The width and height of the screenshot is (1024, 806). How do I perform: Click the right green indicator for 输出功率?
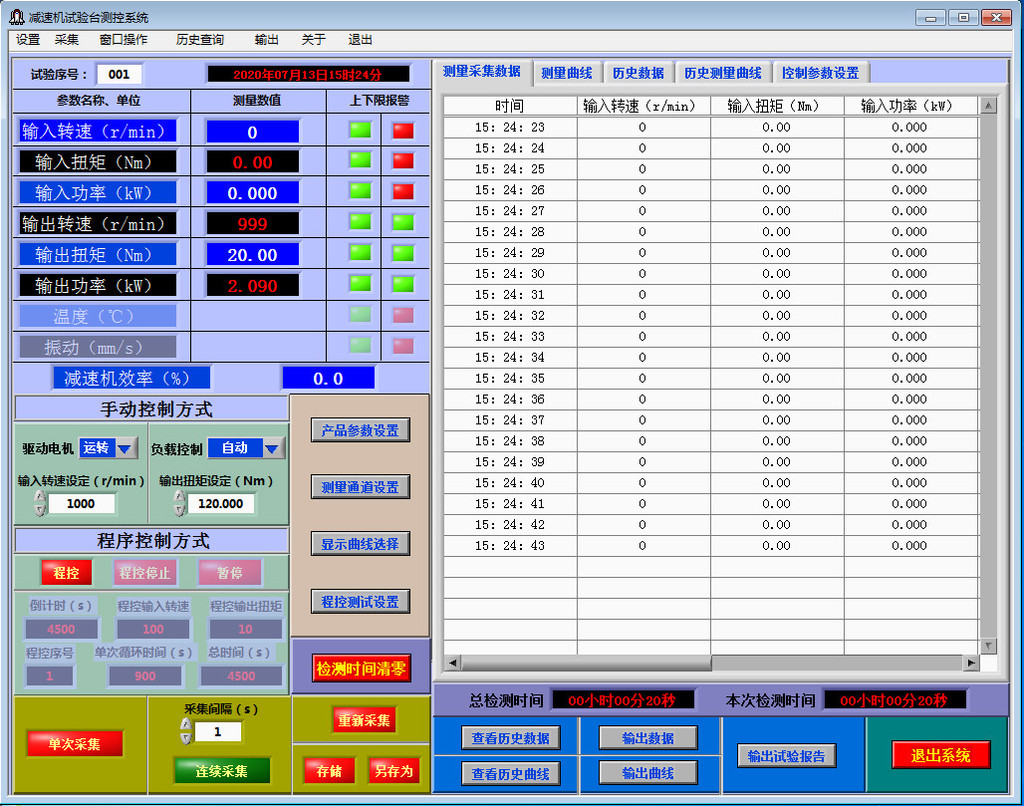point(402,284)
